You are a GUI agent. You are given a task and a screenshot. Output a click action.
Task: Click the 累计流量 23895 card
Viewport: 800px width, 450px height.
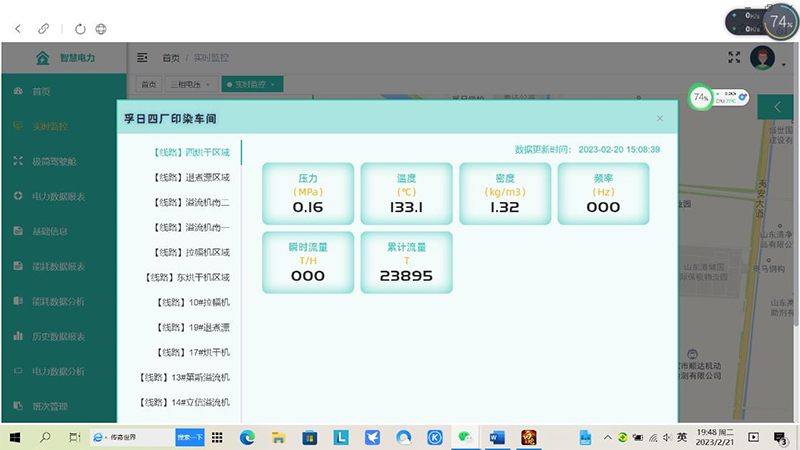pos(407,263)
